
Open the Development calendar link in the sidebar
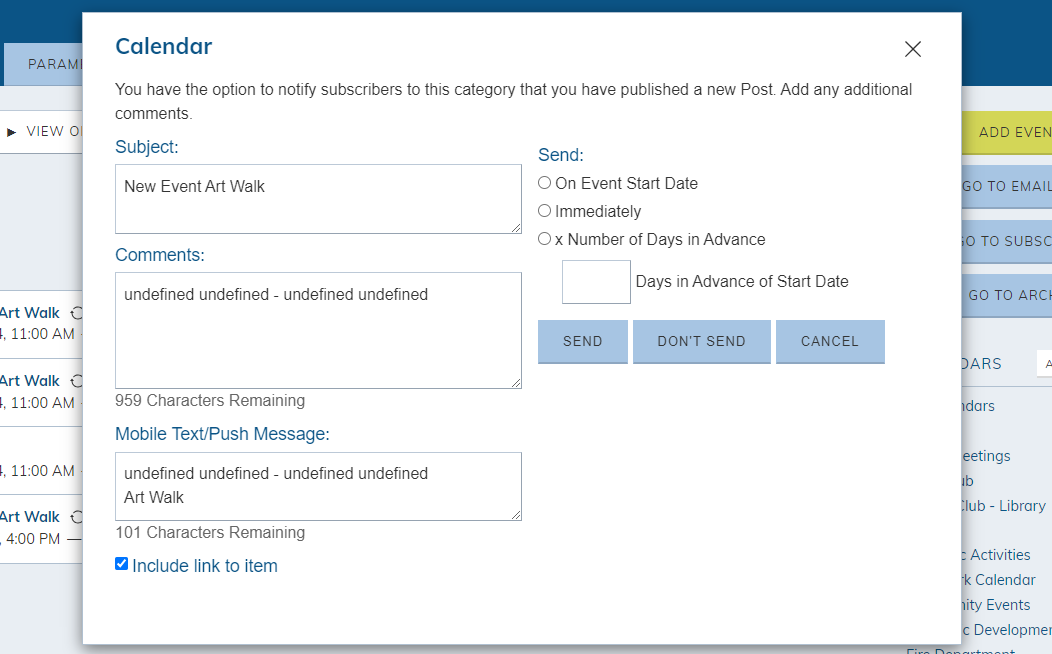coord(1006,630)
